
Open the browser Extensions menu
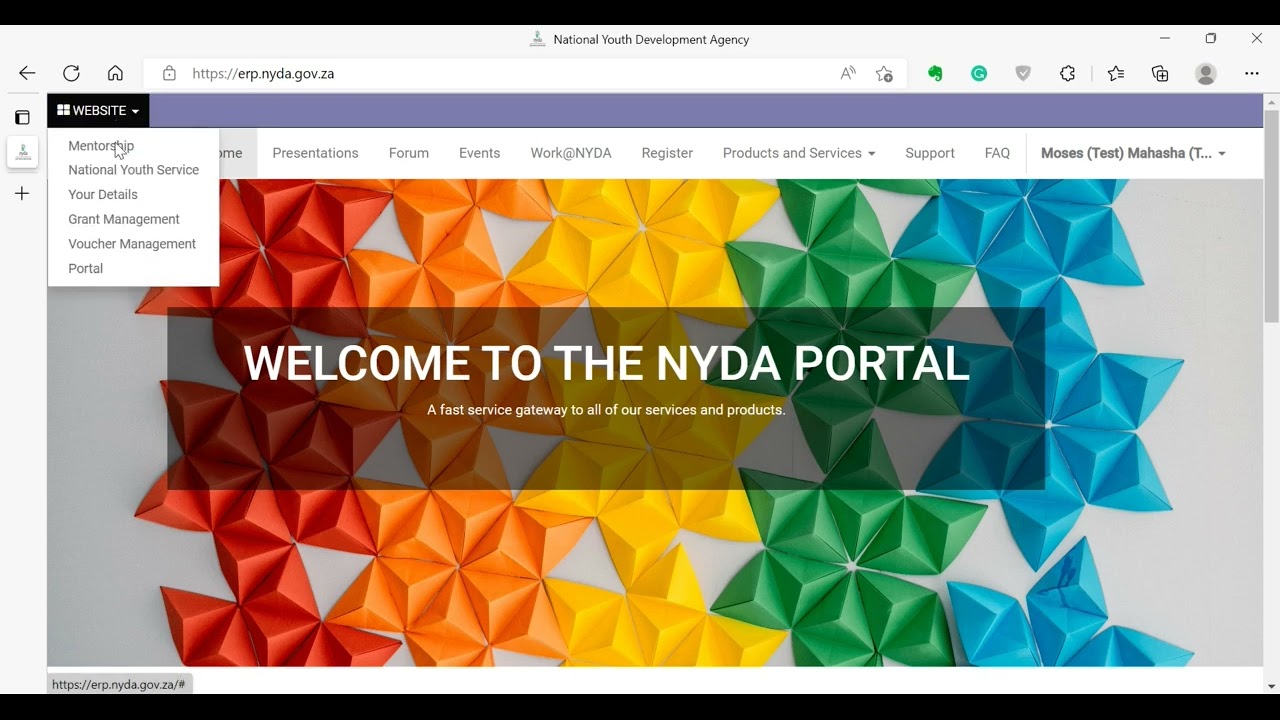pos(1067,73)
